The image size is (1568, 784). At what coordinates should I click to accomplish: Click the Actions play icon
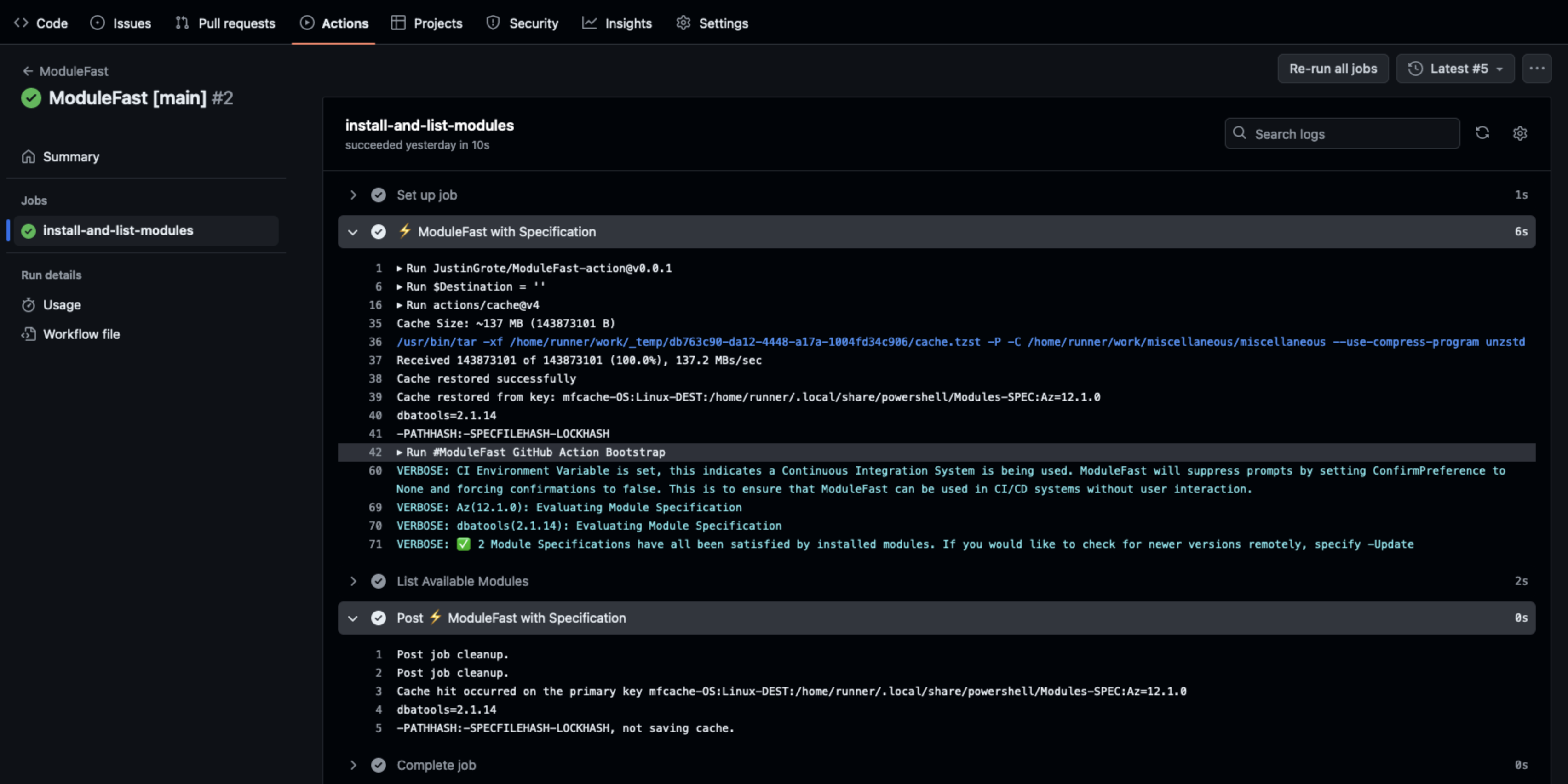(x=307, y=23)
